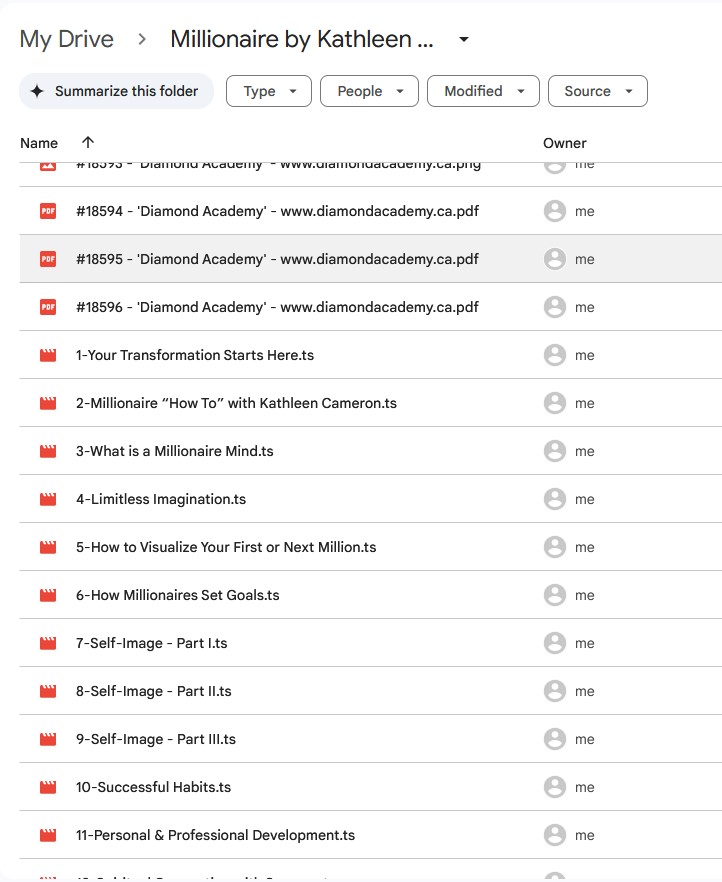Click owner avatar for 7-Self-Image - Part I
The height and width of the screenshot is (882, 722).
click(554, 643)
